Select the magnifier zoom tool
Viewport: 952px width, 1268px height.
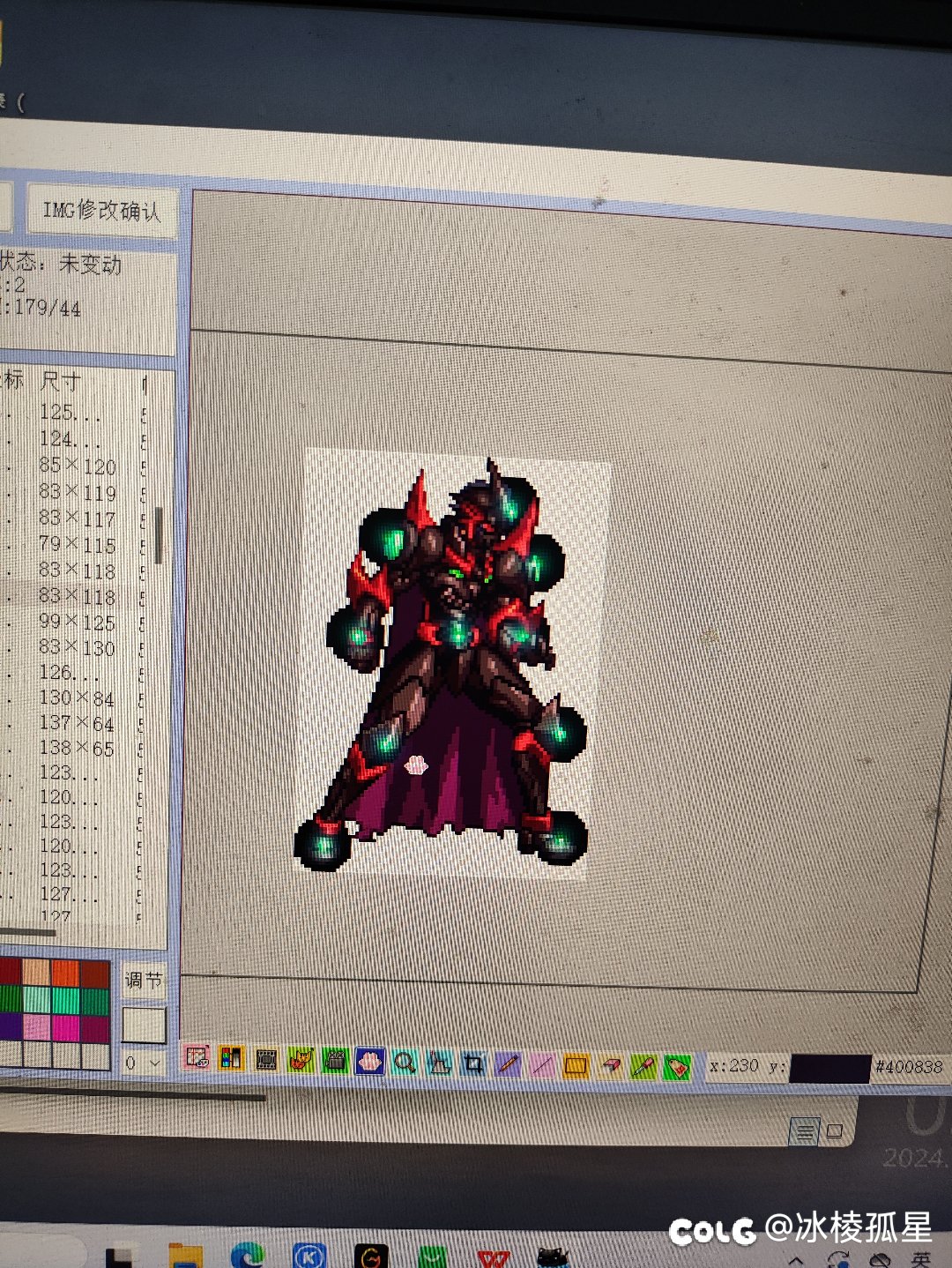405,1062
